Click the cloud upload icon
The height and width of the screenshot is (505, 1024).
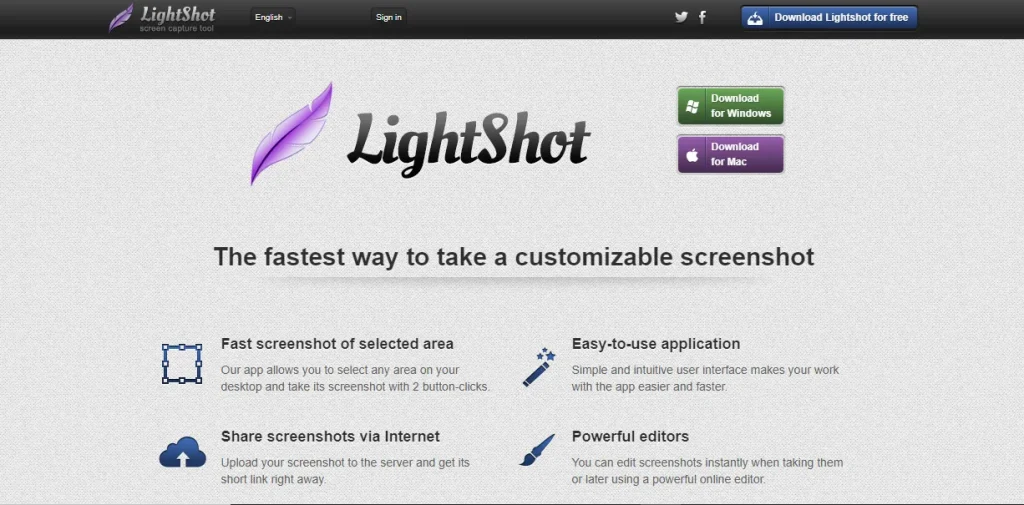(183, 452)
